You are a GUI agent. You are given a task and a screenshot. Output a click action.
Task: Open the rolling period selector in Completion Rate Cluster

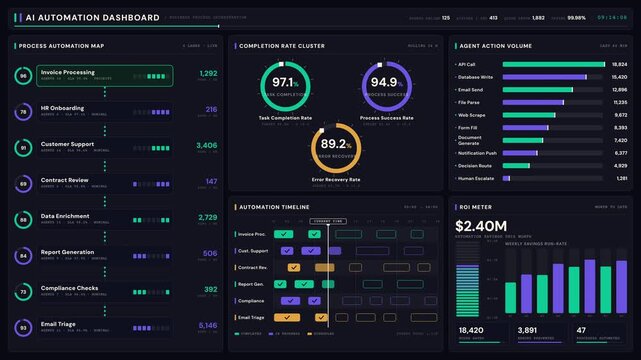click(422, 46)
